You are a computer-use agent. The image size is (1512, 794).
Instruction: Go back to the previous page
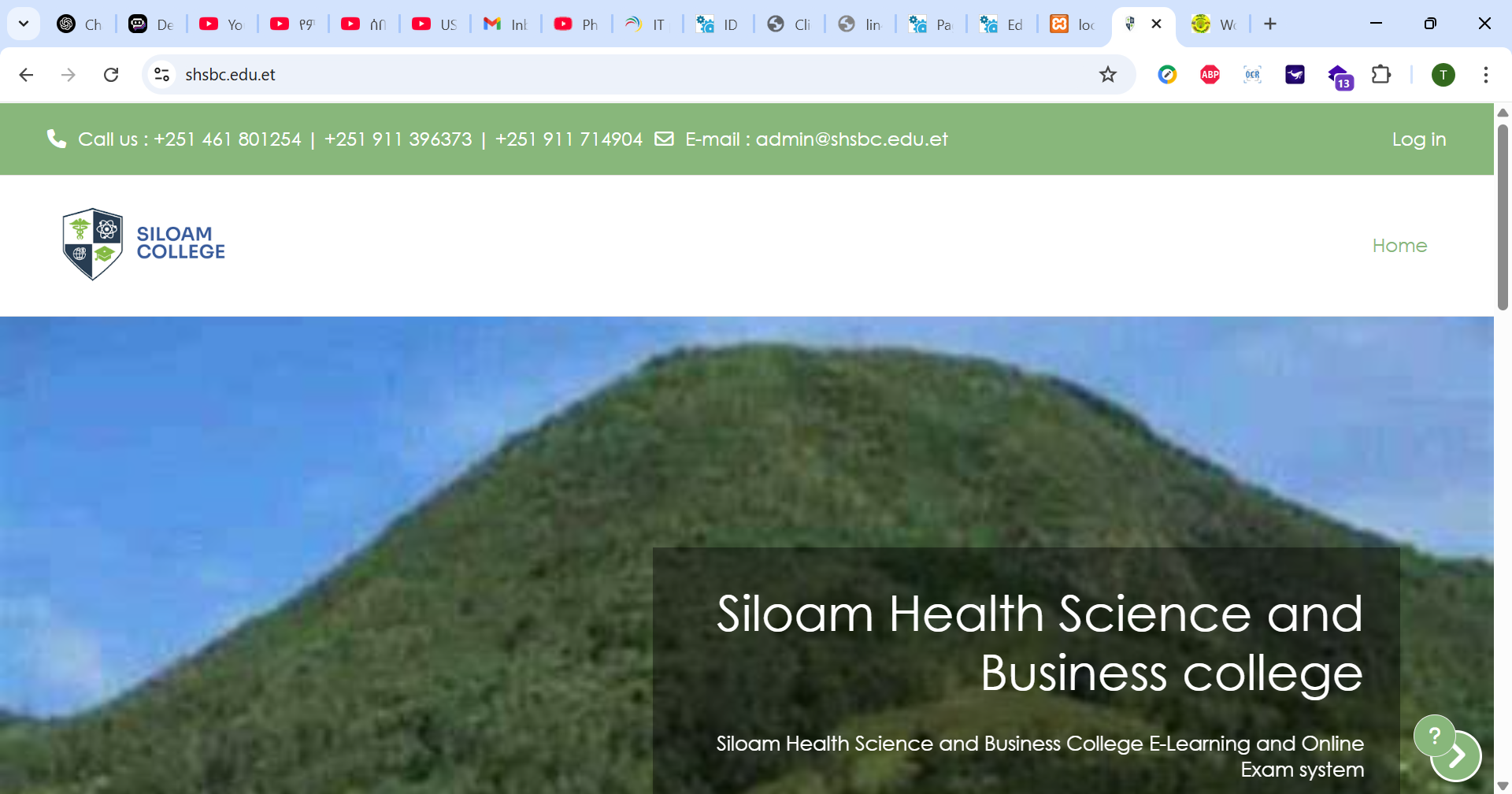[x=26, y=74]
